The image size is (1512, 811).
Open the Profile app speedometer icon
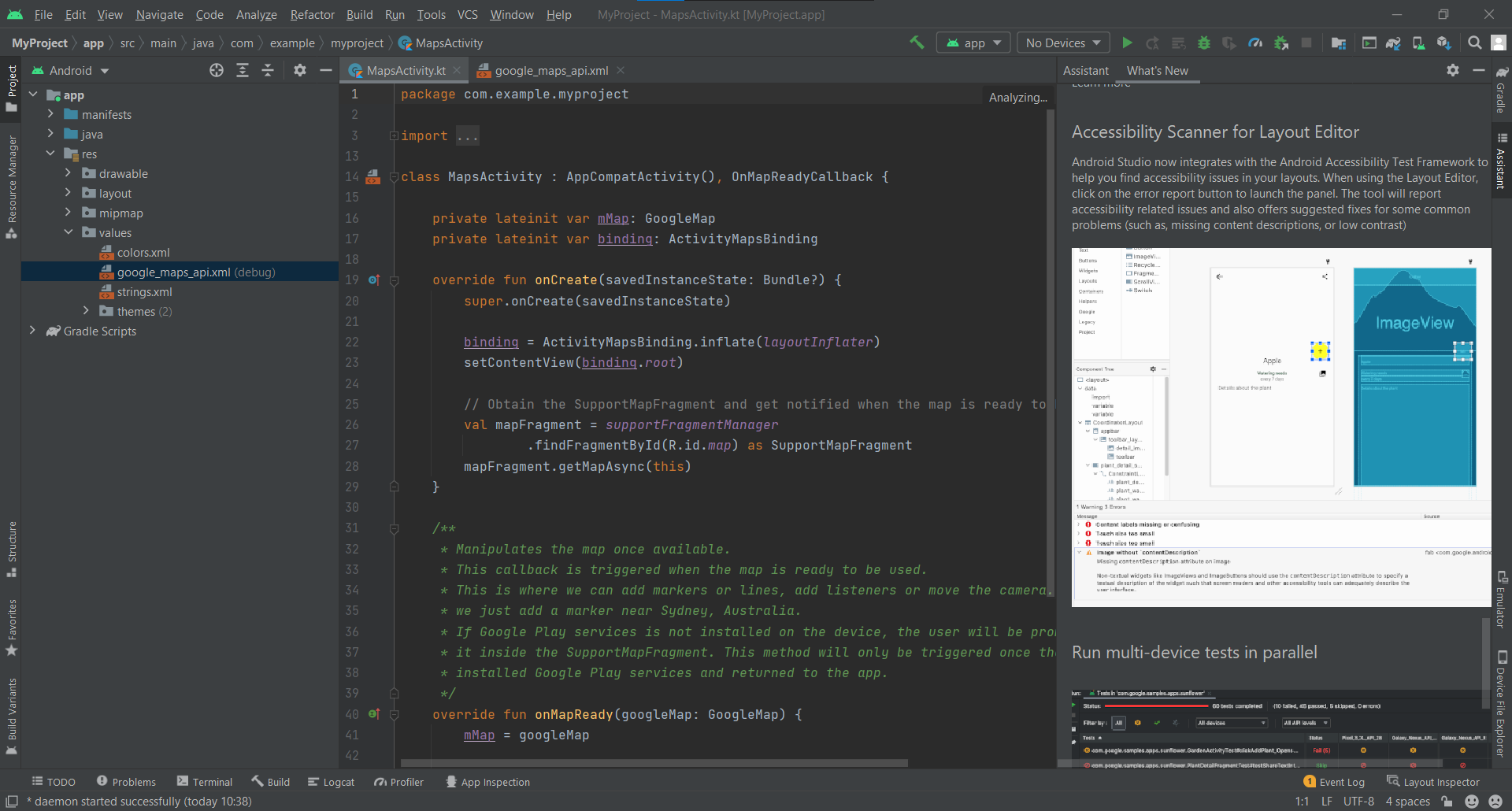tap(1255, 43)
